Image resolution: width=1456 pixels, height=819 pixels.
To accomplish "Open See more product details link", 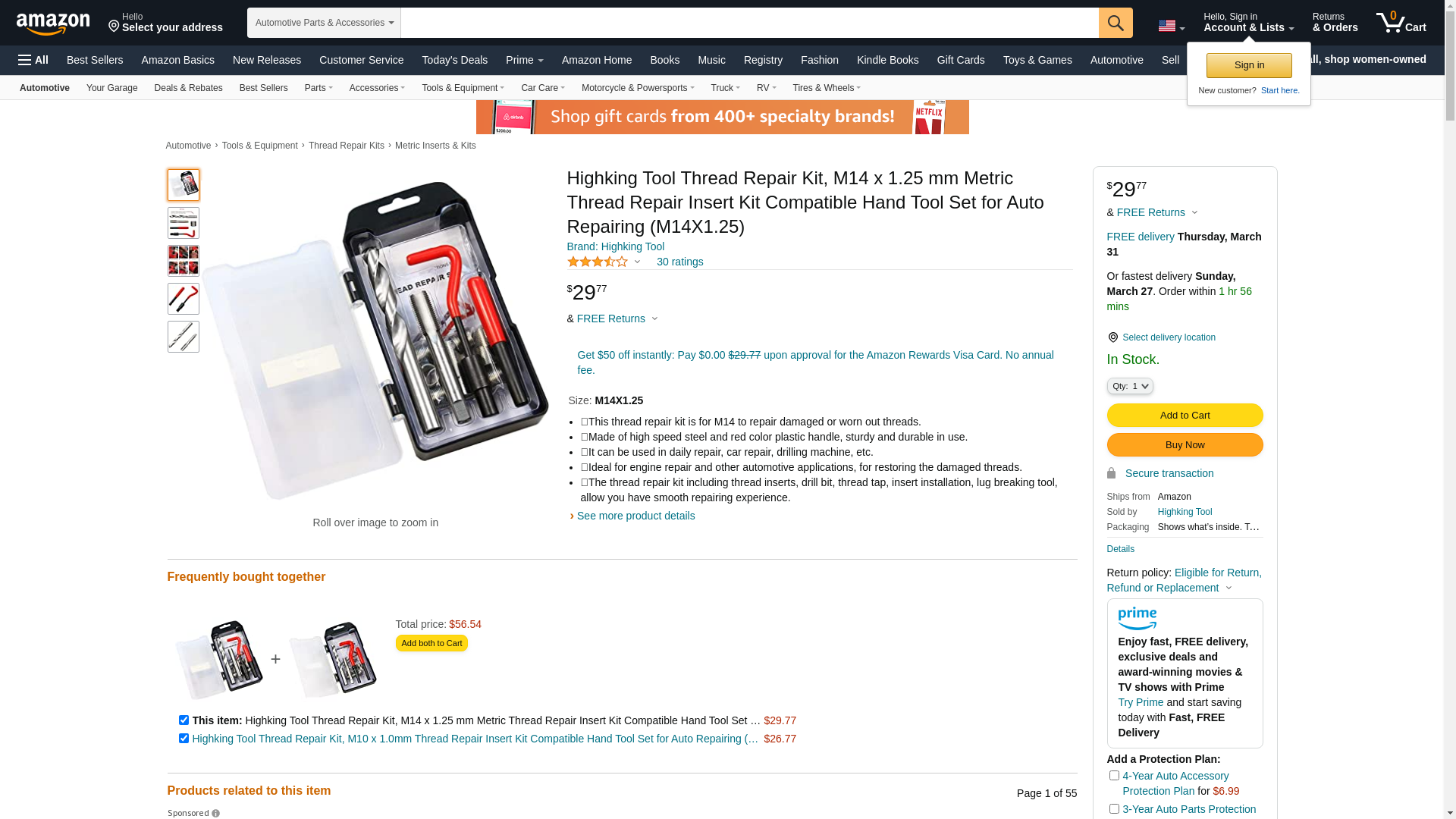I will pyautogui.click(x=635, y=516).
